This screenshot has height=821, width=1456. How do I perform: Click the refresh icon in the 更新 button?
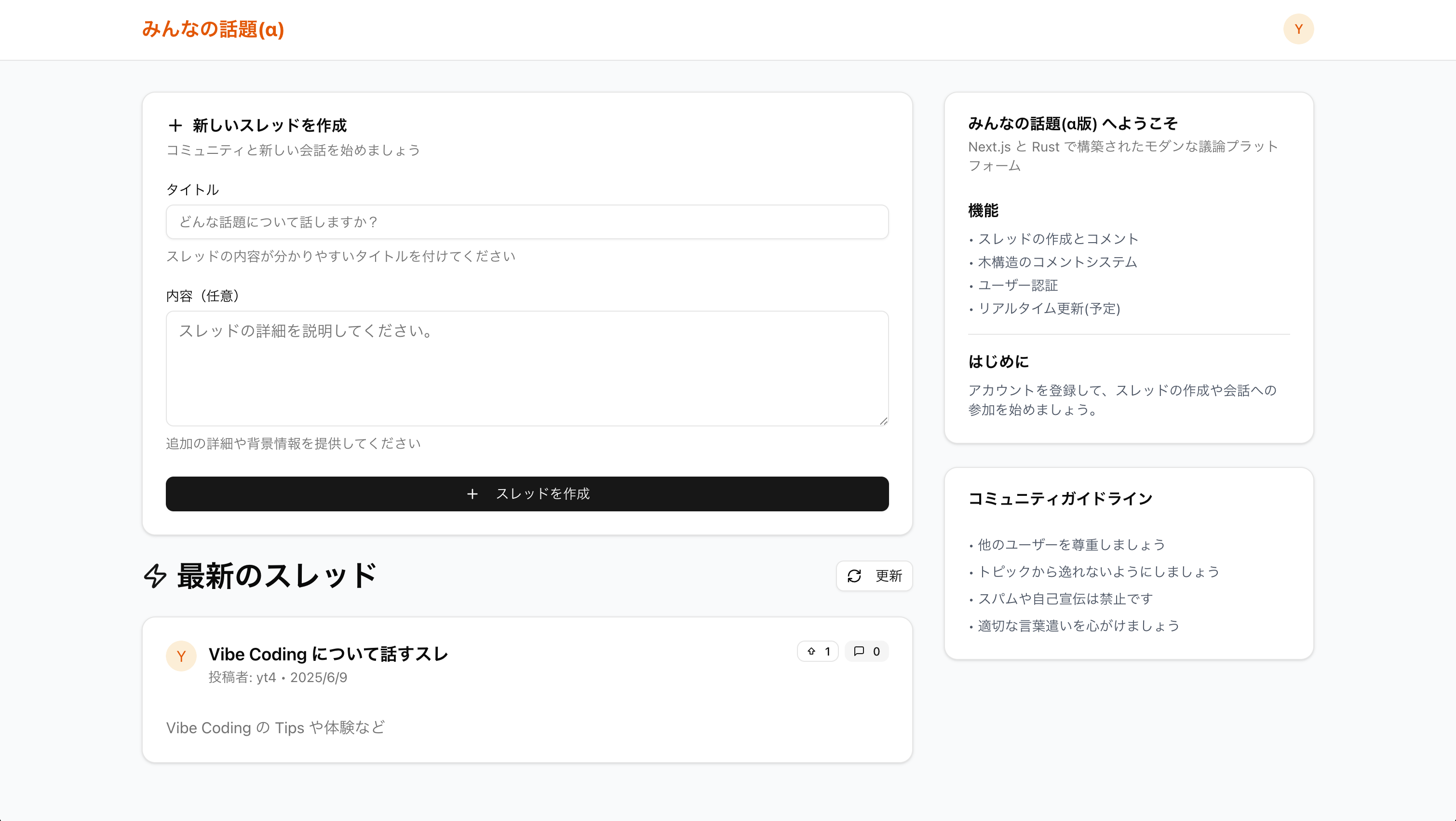[855, 576]
